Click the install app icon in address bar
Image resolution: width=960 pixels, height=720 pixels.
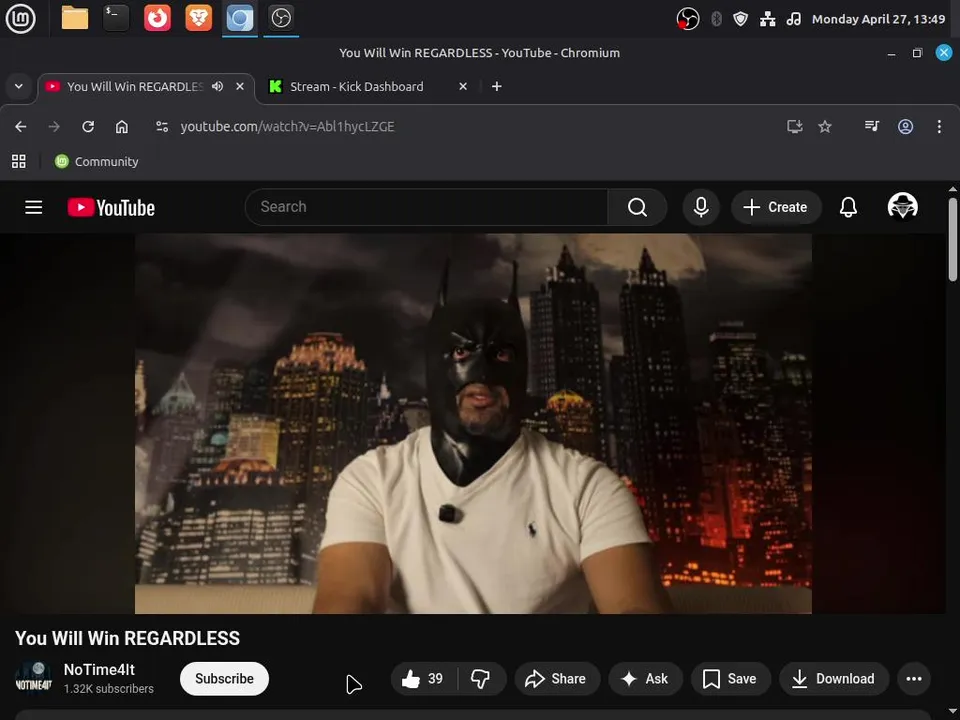tap(794, 127)
